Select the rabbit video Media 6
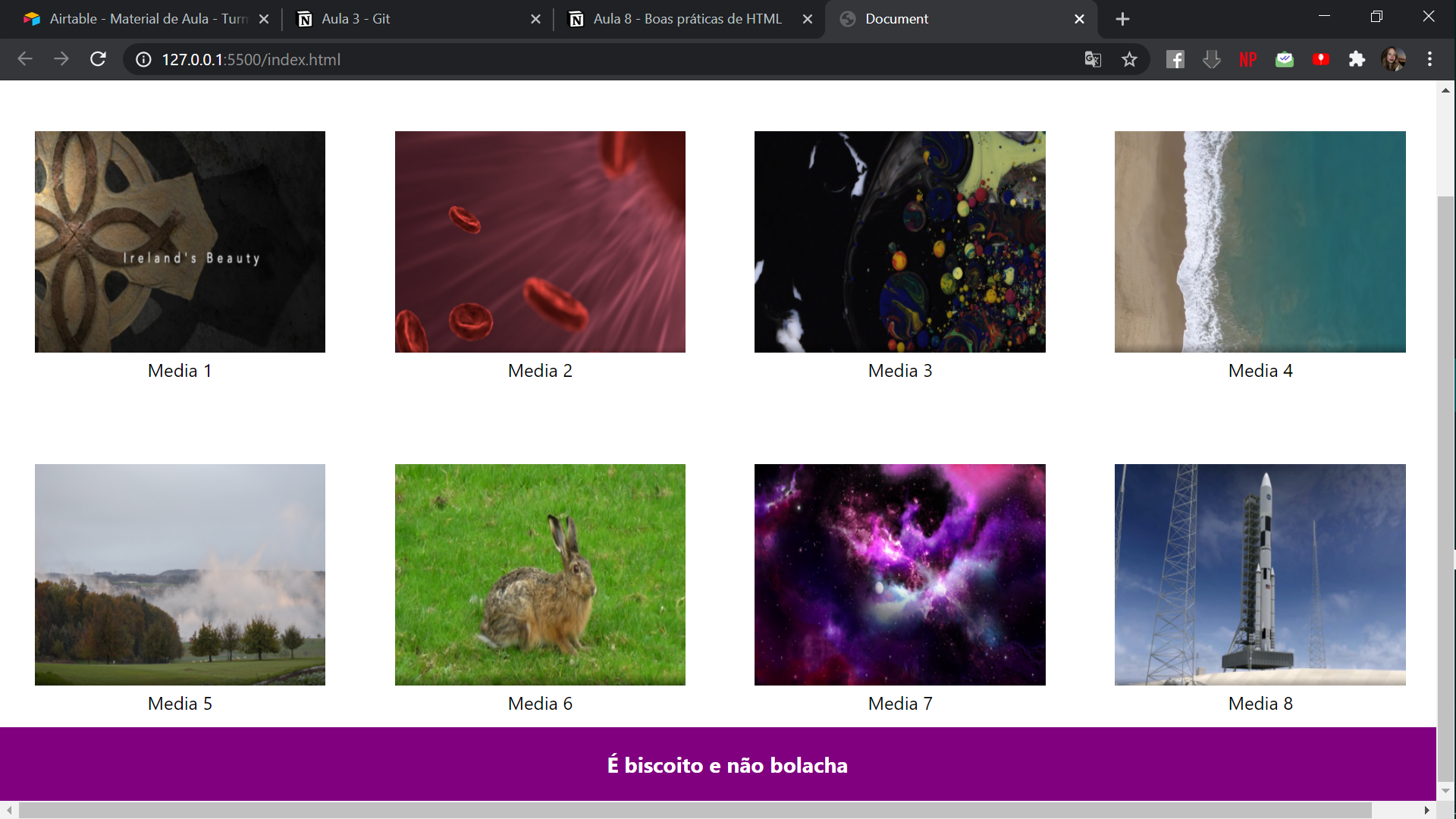This screenshot has width=1456, height=819. [540, 574]
